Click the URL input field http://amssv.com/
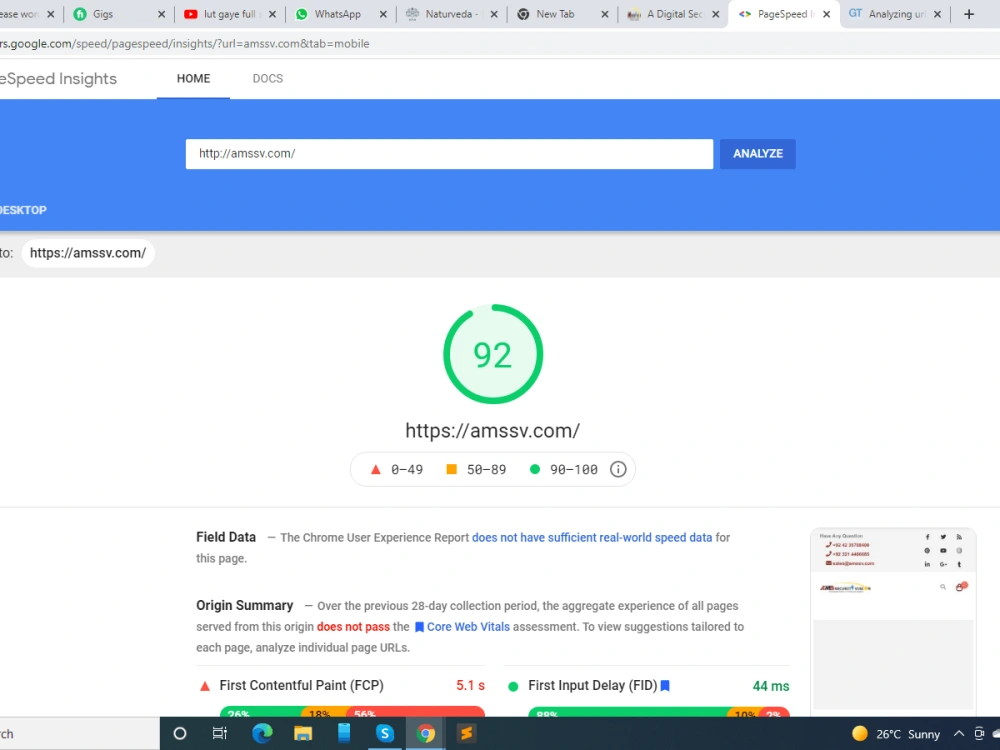 [449, 154]
